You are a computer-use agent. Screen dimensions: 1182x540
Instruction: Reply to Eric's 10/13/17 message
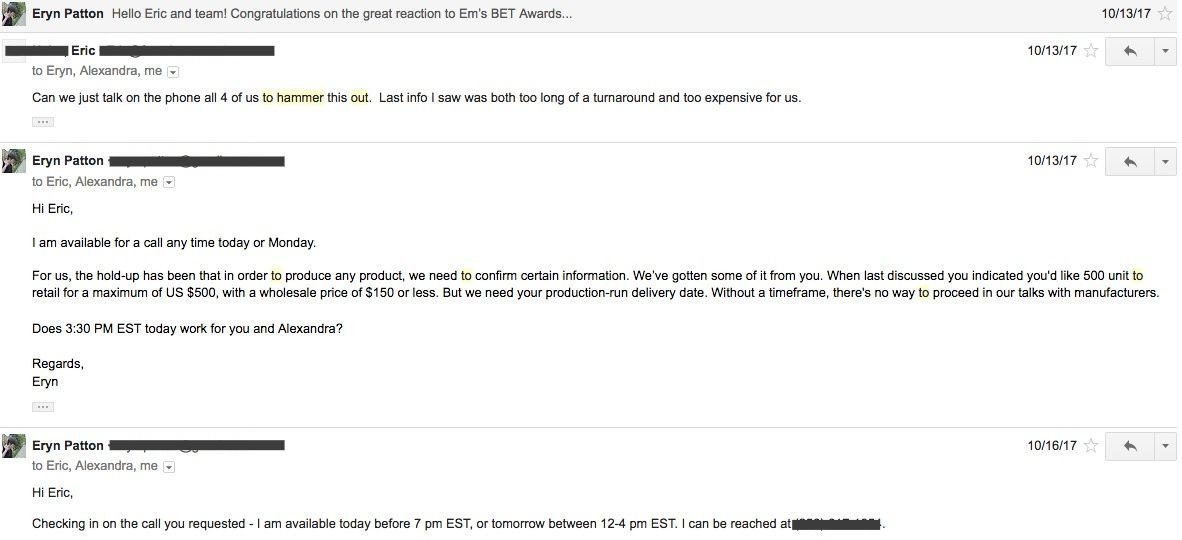1130,51
